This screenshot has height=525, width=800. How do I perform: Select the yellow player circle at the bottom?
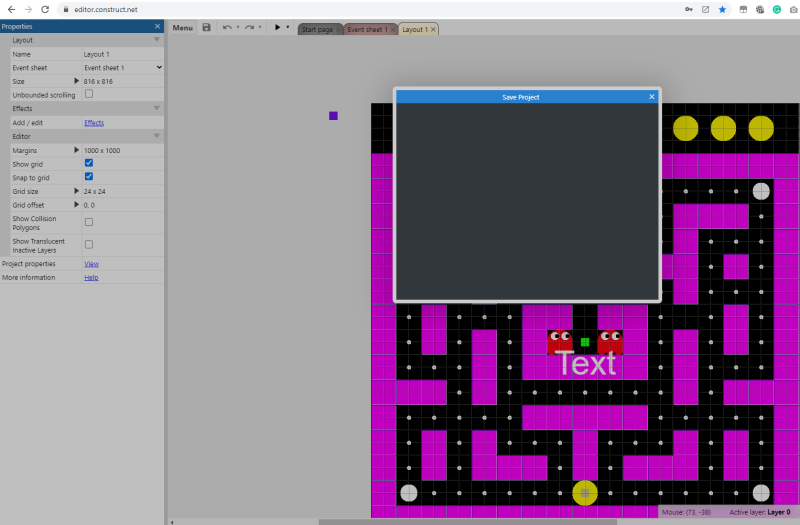pyautogui.click(x=585, y=493)
